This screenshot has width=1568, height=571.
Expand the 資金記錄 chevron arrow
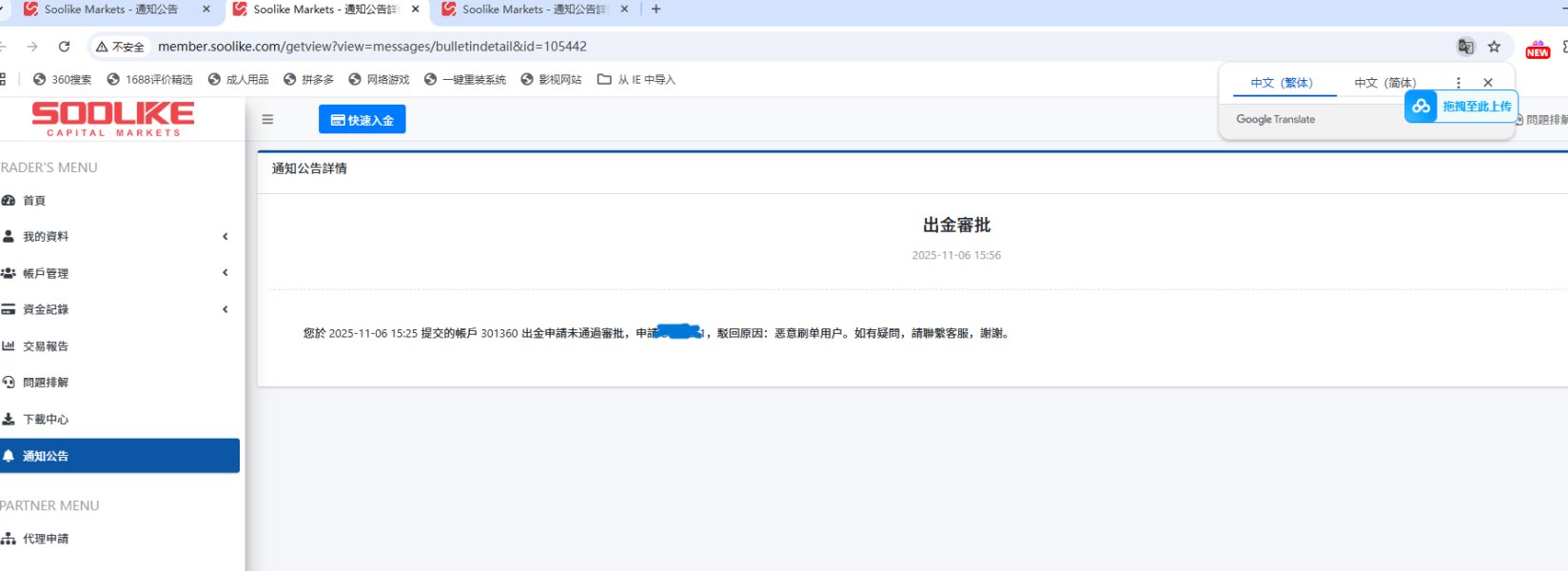pos(225,309)
